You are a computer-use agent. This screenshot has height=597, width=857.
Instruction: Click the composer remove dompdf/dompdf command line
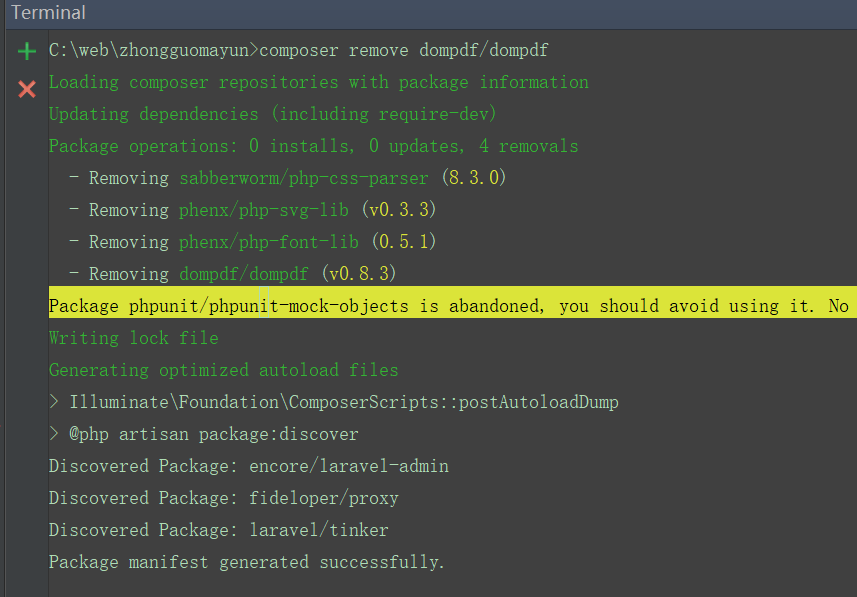point(298,50)
